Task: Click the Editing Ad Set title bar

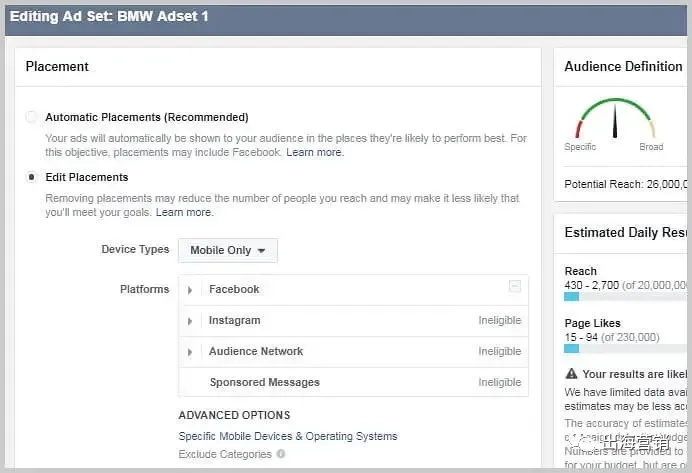Action: [x=346, y=20]
